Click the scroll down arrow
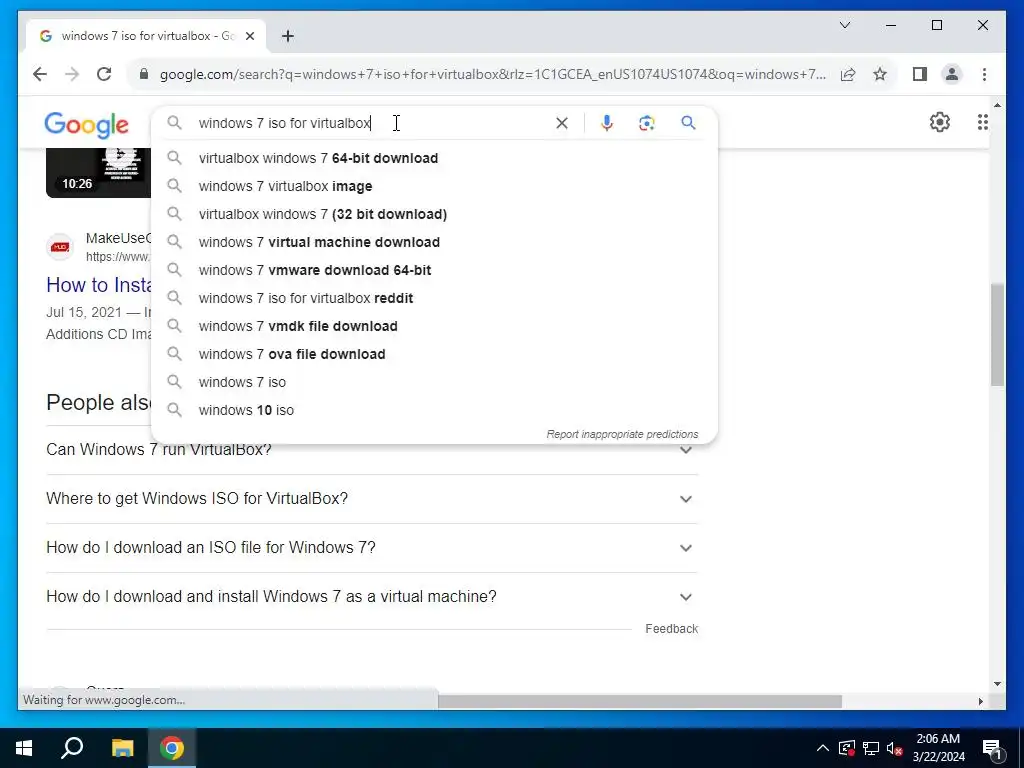Image resolution: width=1024 pixels, height=768 pixels. coord(997,684)
